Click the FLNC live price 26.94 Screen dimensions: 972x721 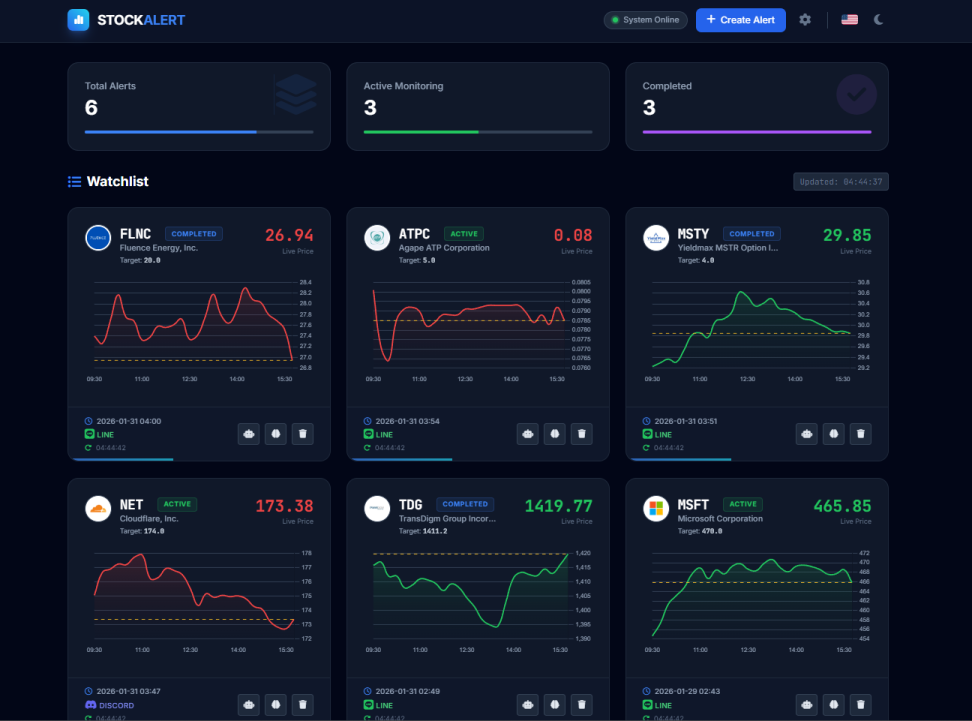coord(289,236)
